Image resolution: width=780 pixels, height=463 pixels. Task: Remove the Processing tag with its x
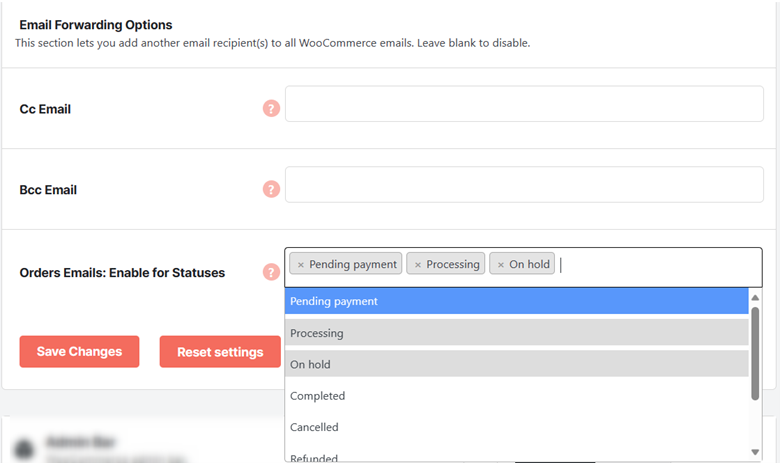[418, 265]
